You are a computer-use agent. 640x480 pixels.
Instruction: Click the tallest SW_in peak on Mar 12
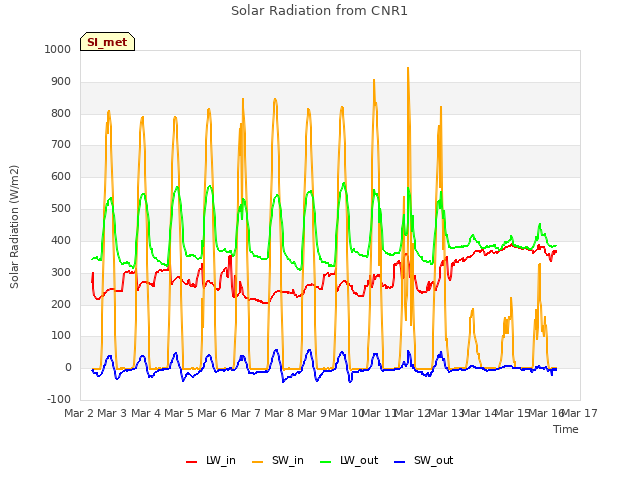pyautogui.click(x=408, y=68)
